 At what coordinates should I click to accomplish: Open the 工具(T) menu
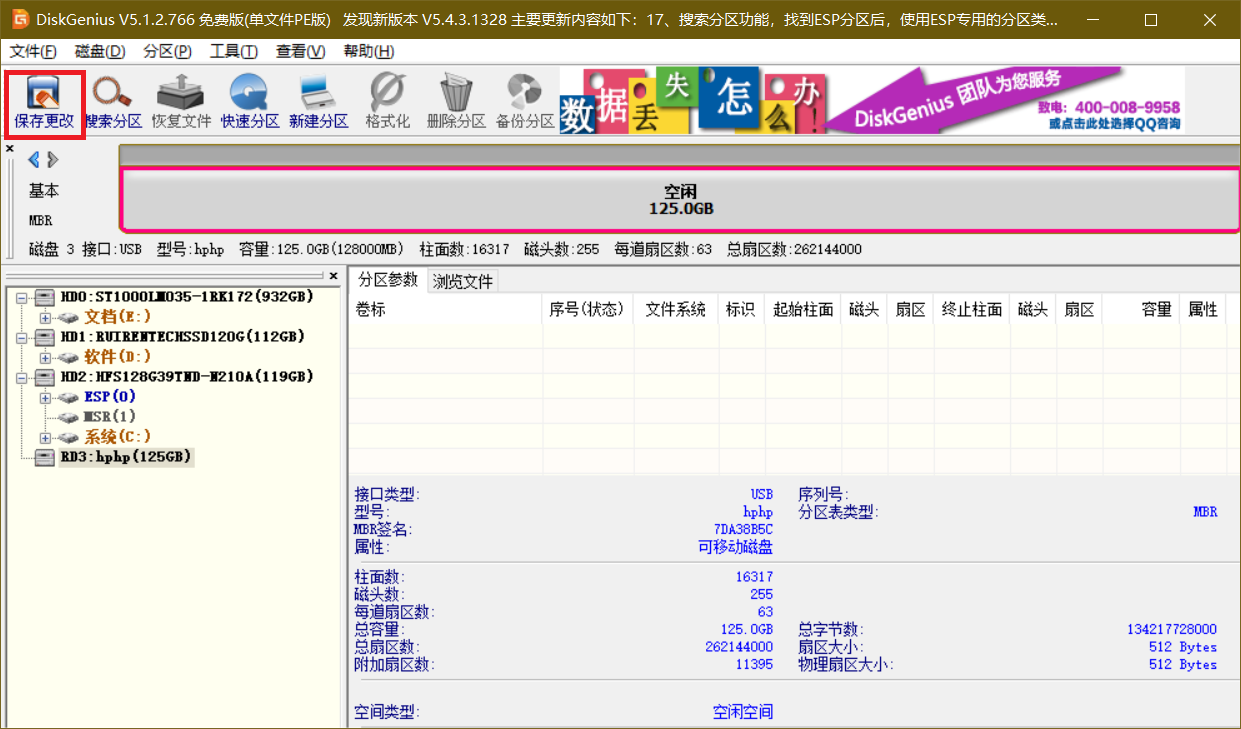coord(233,51)
